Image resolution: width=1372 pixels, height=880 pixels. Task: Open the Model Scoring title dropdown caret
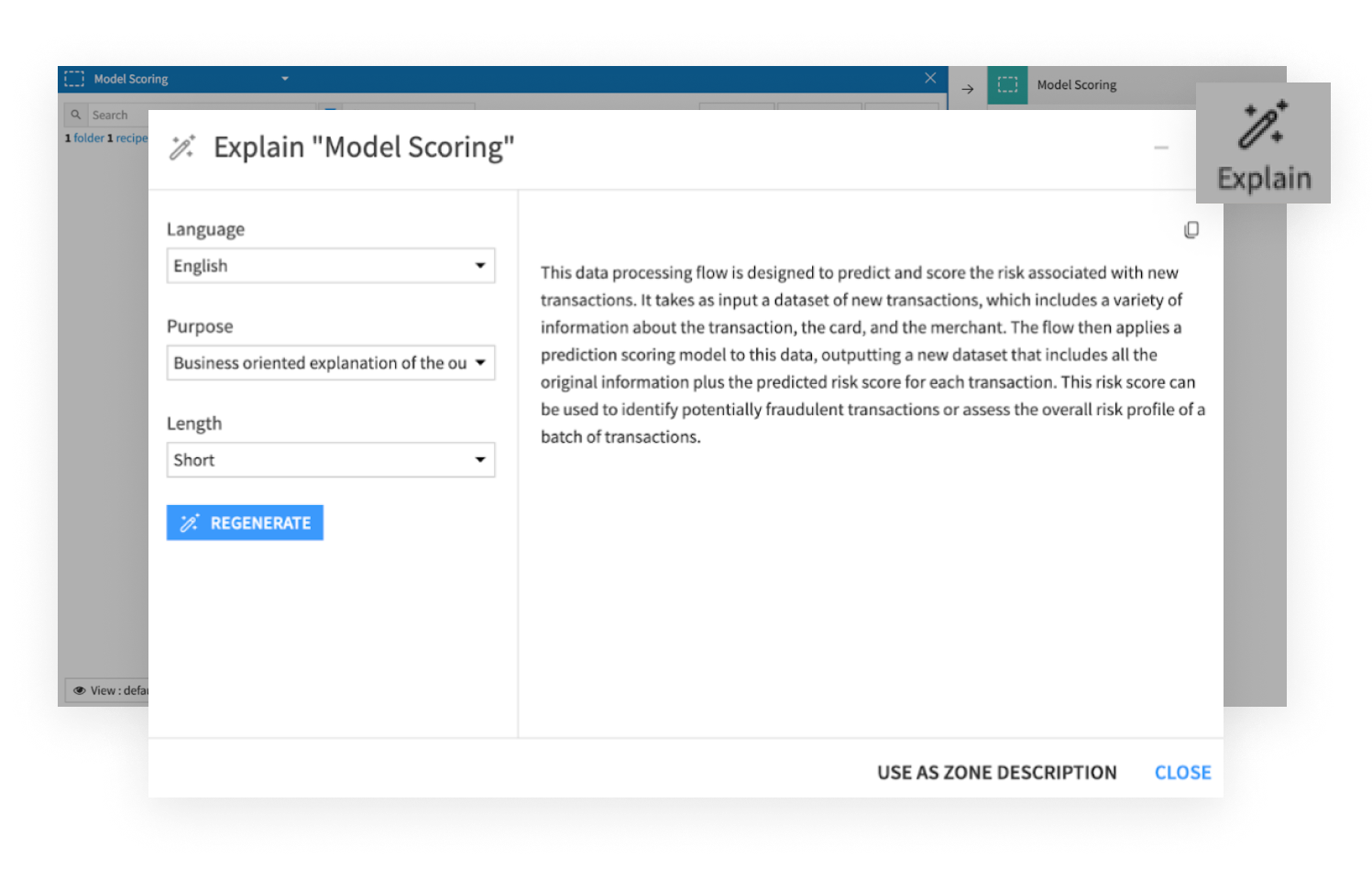click(x=284, y=79)
